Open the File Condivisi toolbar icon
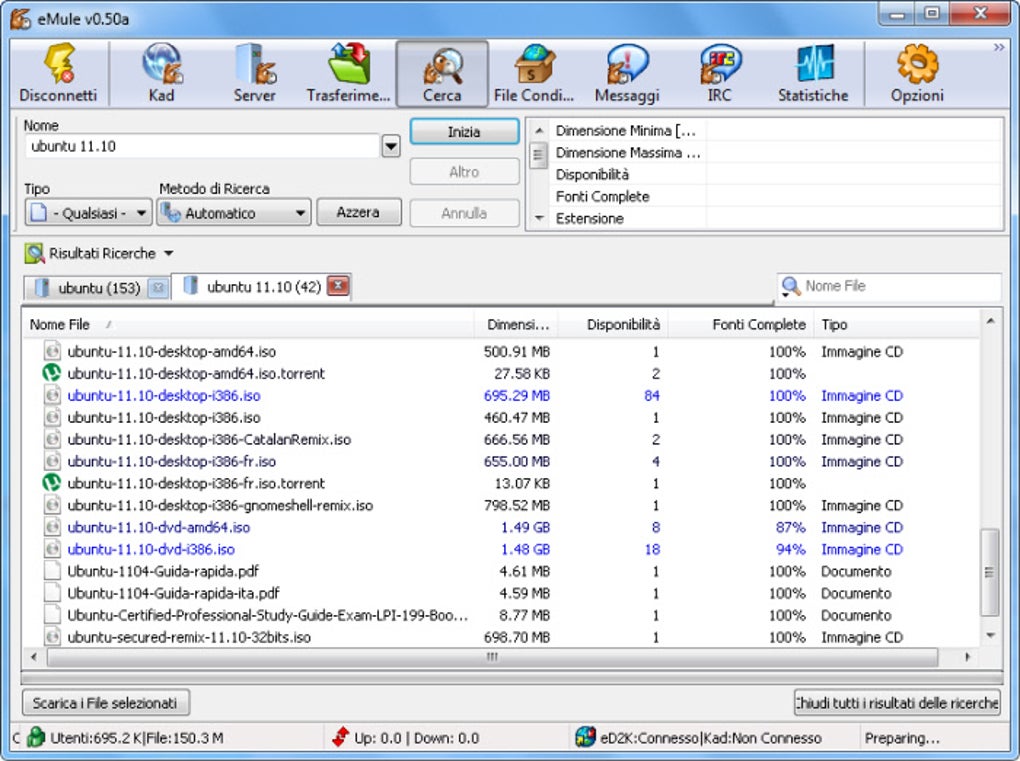1020x761 pixels. point(534,63)
